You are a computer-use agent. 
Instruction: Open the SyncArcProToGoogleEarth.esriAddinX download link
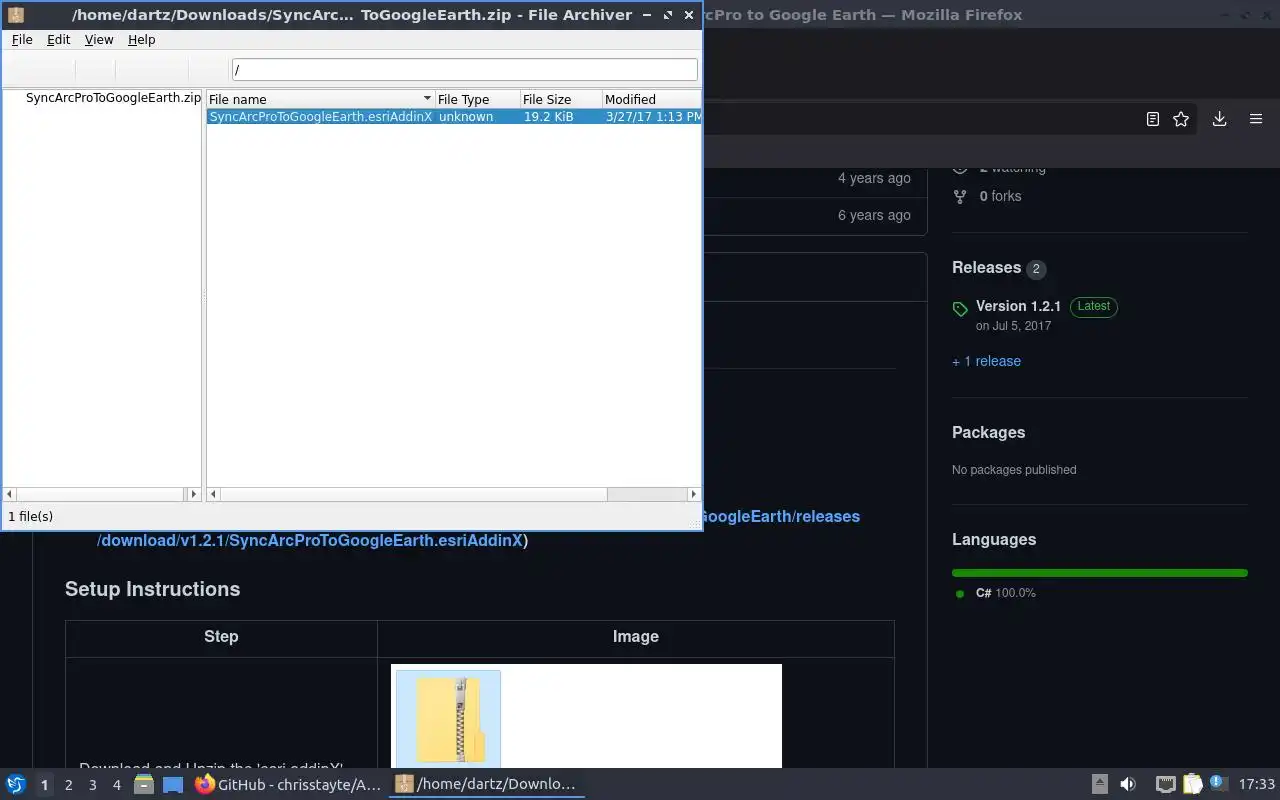tap(312, 540)
